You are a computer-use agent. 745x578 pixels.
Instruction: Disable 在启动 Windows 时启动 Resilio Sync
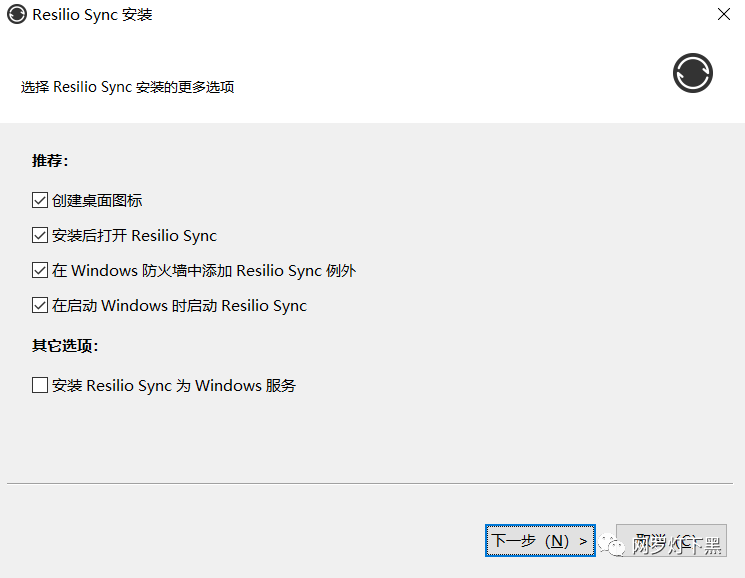click(x=40, y=305)
